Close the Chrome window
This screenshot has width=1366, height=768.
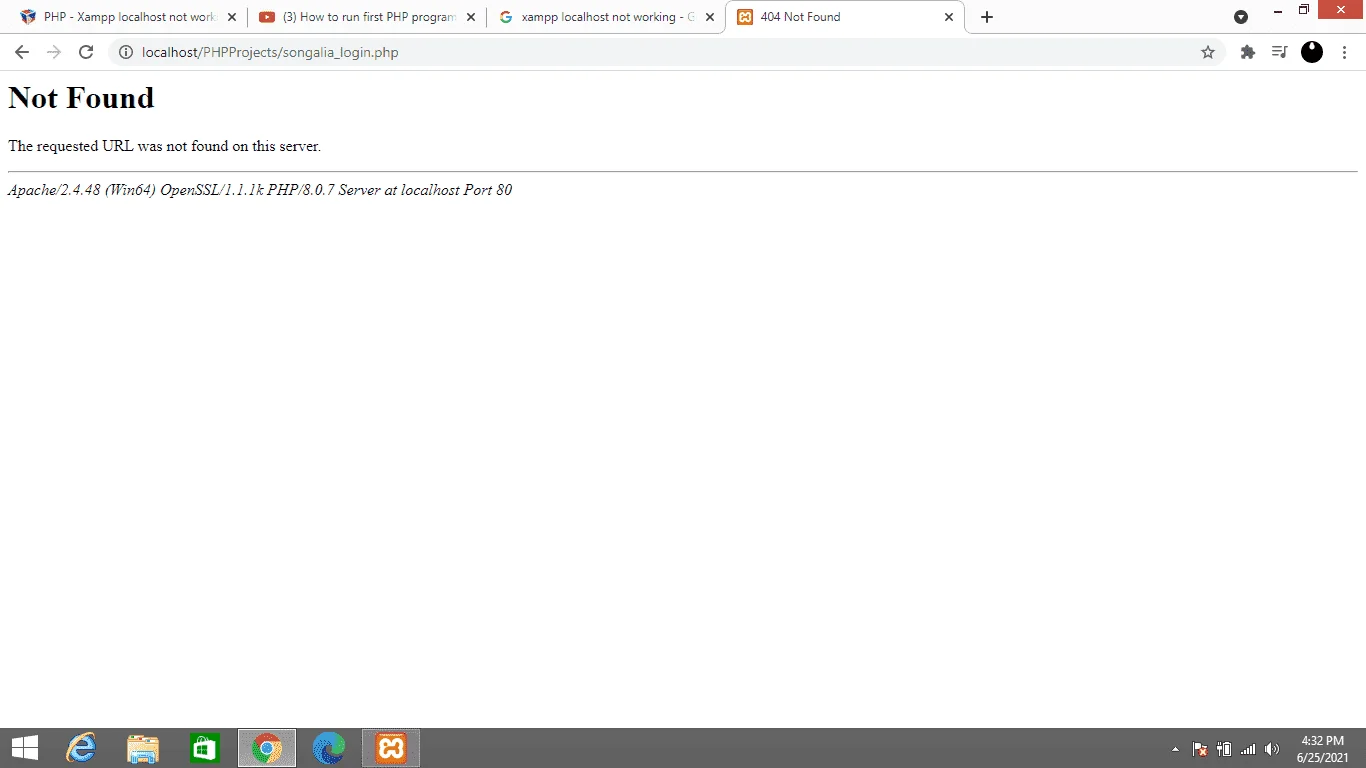(x=1341, y=10)
